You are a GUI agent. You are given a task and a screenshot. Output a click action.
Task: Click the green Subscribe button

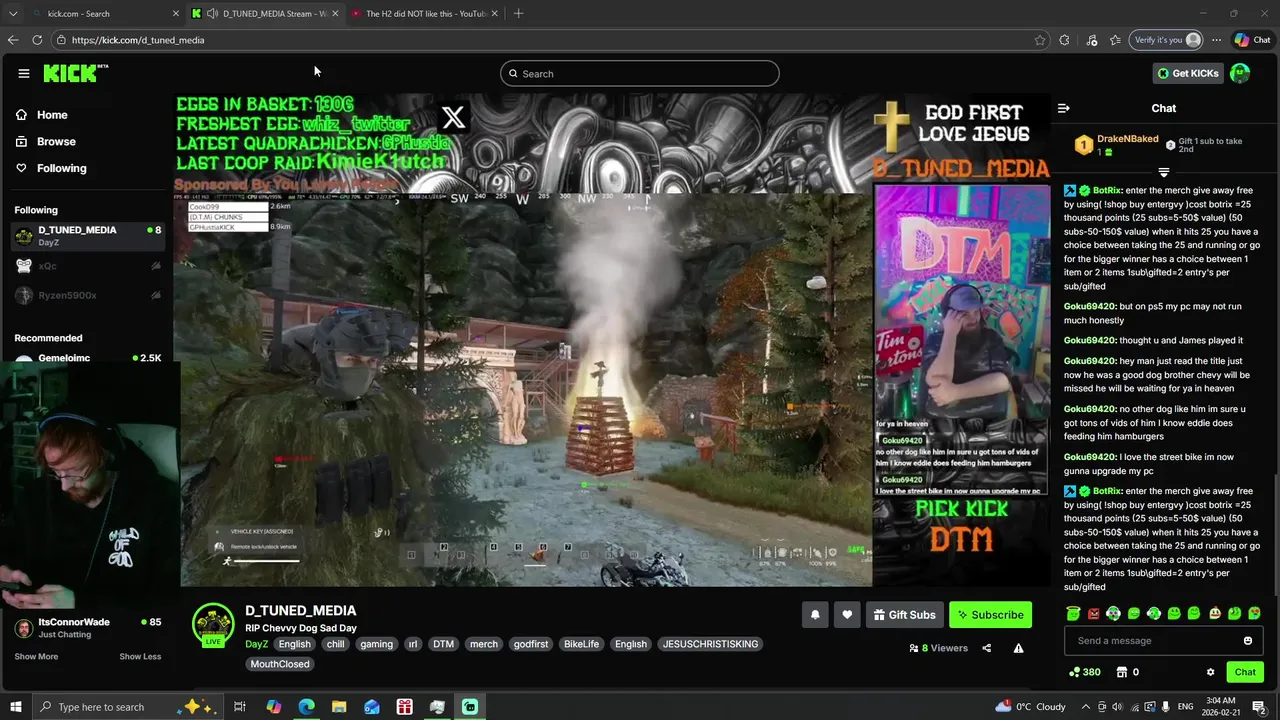[990, 615]
